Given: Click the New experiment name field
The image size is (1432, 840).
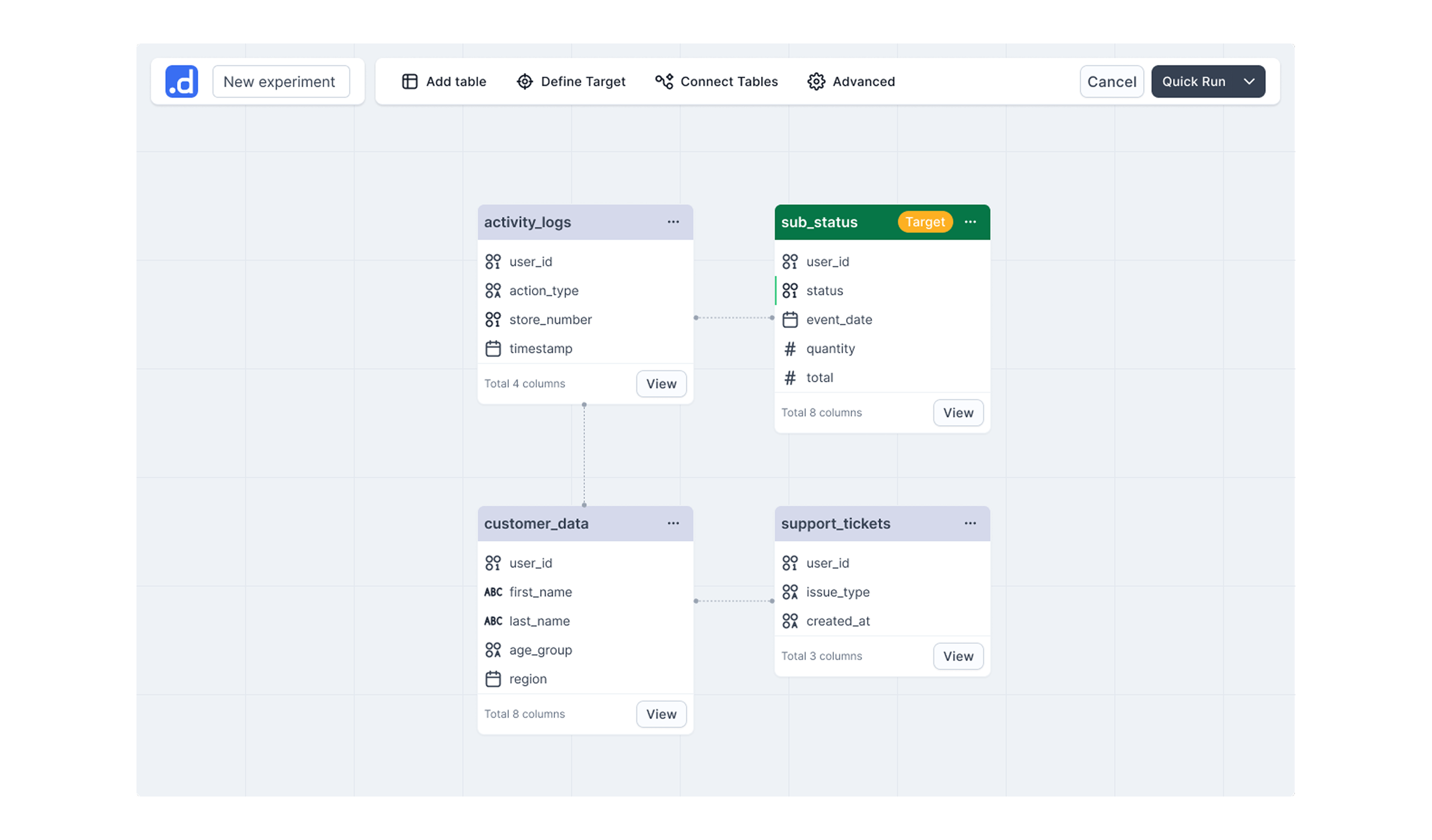Looking at the screenshot, I should tap(281, 81).
